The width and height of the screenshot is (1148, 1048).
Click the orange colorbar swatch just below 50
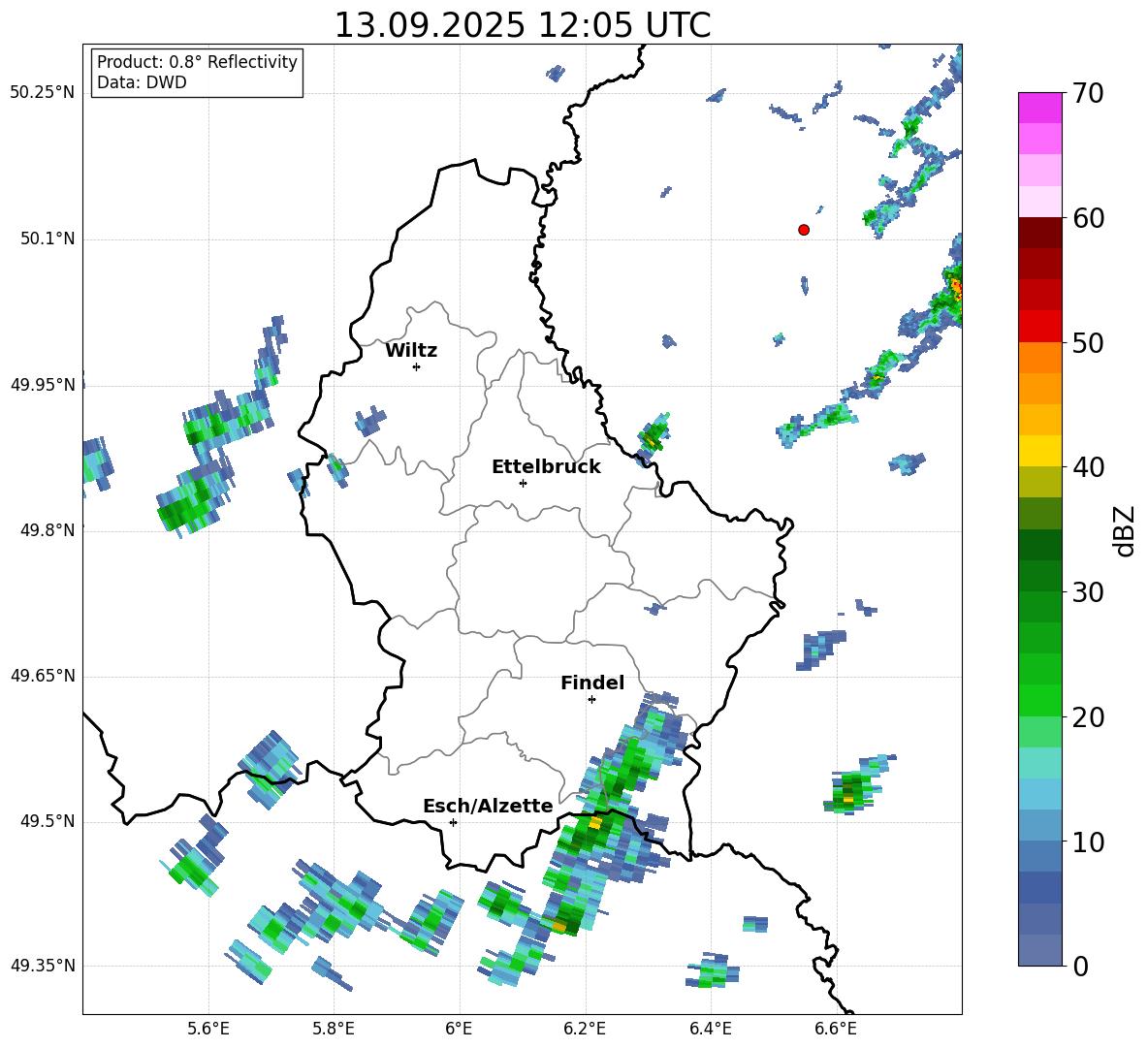click(1039, 358)
